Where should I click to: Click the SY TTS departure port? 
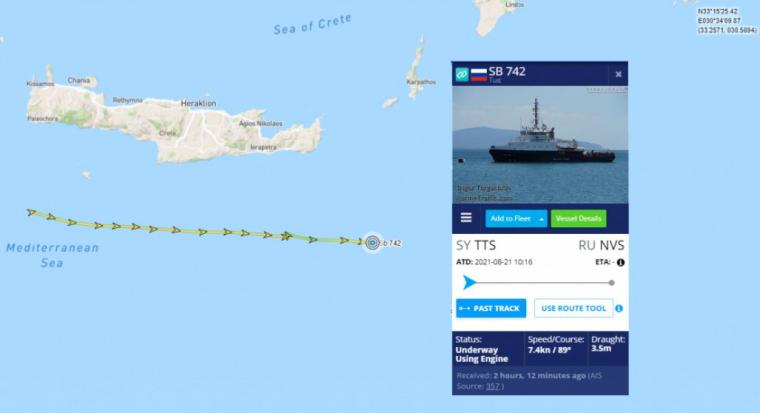(476, 245)
